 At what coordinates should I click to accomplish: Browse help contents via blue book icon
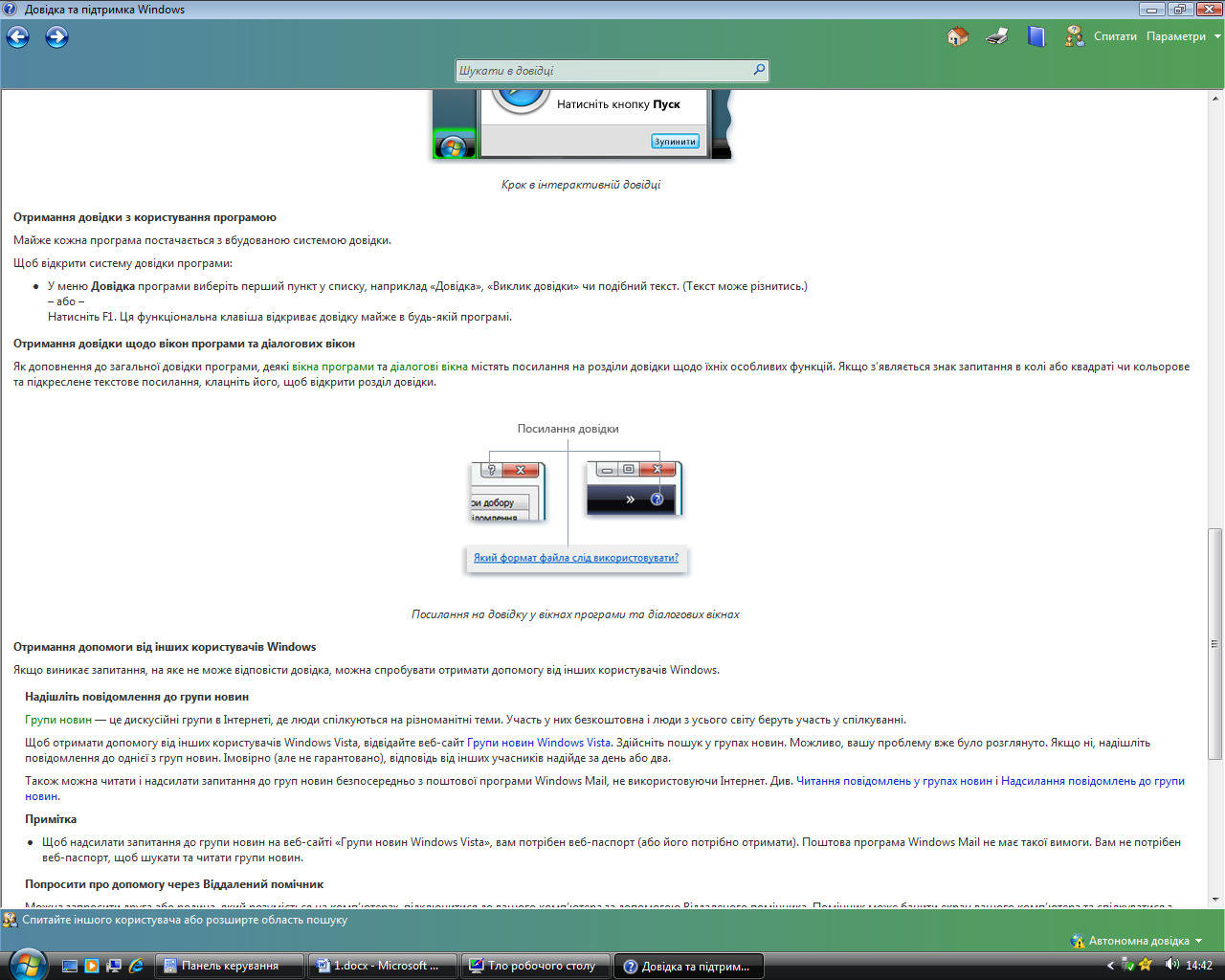tap(1036, 36)
